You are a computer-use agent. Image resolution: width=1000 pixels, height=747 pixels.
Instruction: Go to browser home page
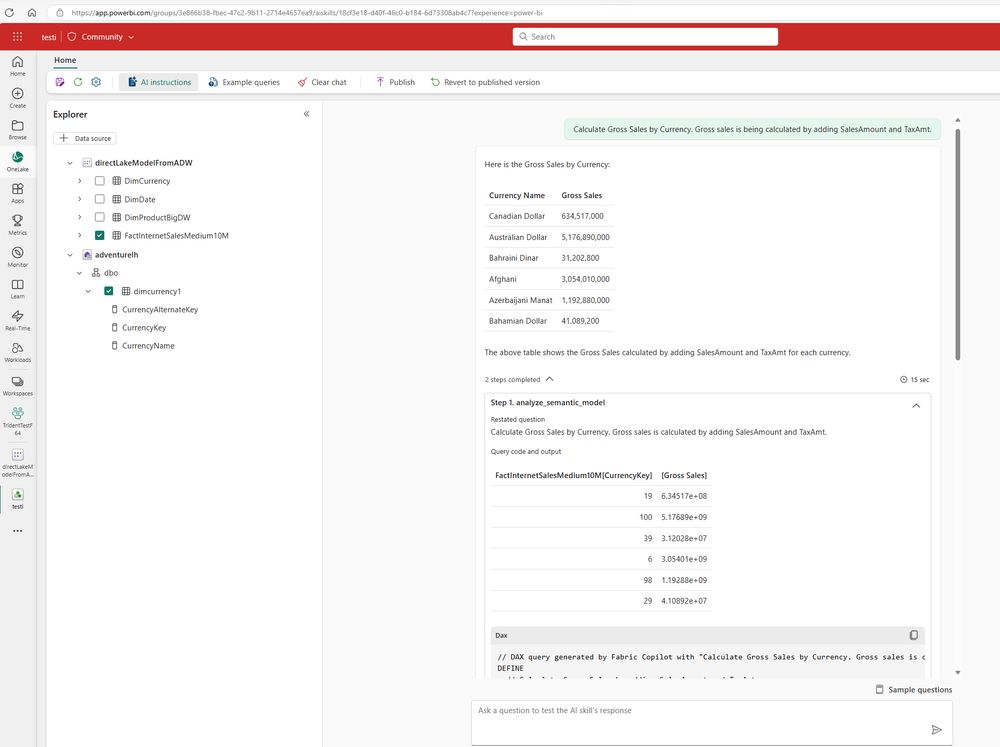coord(32,13)
